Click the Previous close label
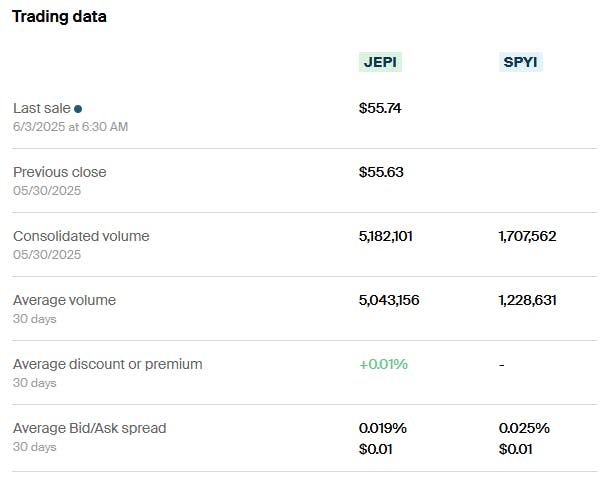606x483 pixels. pos(59,172)
